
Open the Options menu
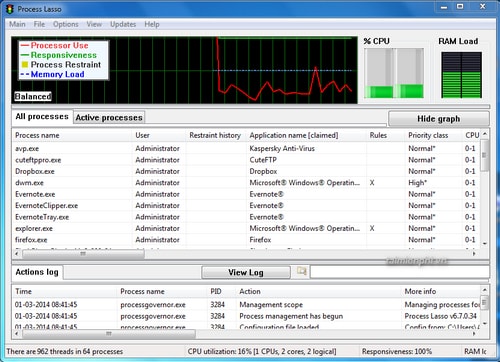click(66, 24)
